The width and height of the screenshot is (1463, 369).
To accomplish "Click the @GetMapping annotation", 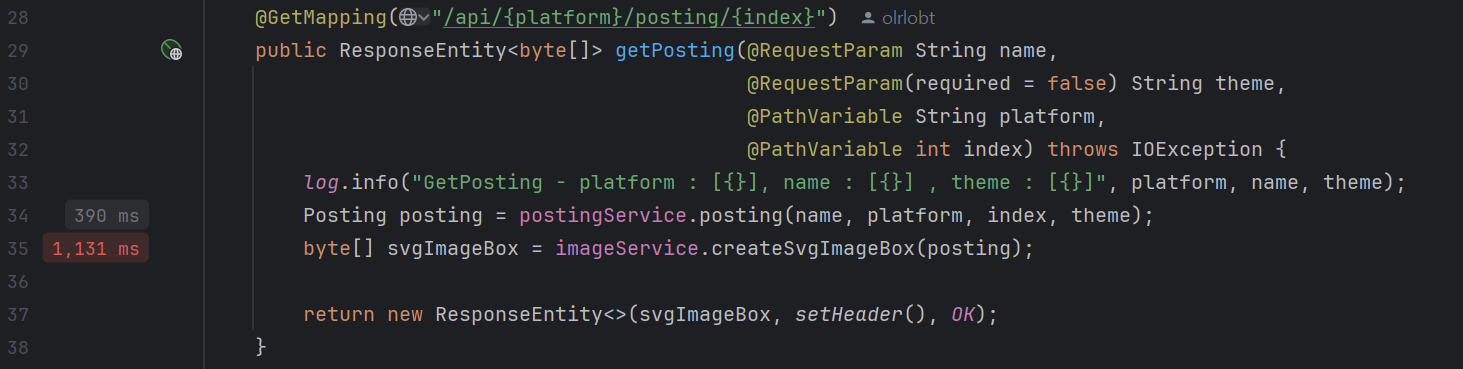I will 321,17.
